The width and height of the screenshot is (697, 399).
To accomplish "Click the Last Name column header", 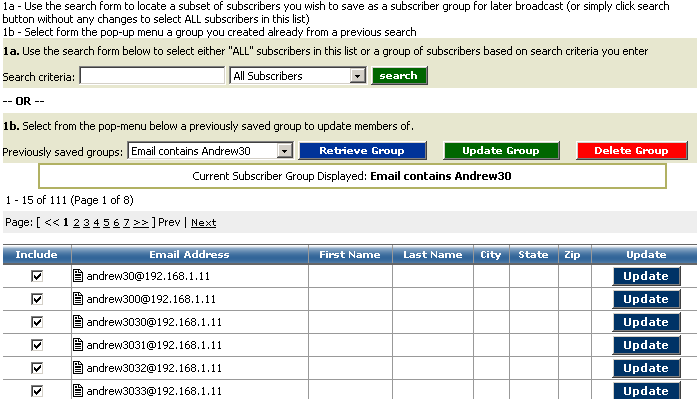I will point(433,255).
